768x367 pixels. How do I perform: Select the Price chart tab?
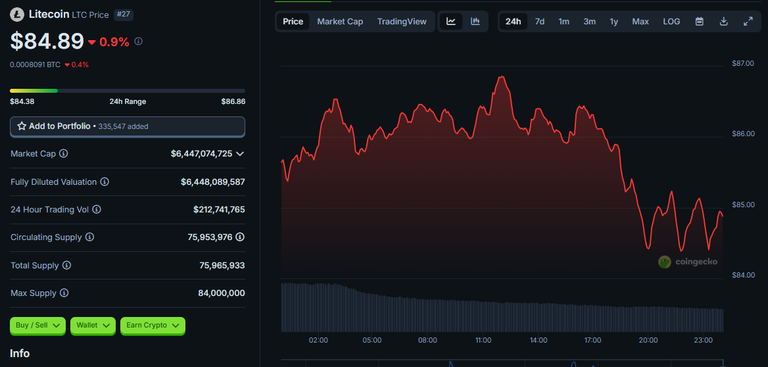click(293, 22)
